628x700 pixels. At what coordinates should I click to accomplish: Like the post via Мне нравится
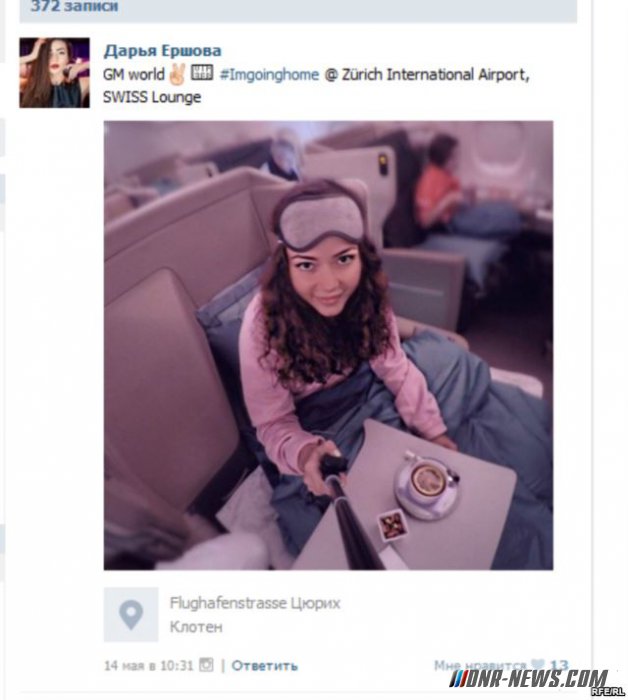(480, 666)
